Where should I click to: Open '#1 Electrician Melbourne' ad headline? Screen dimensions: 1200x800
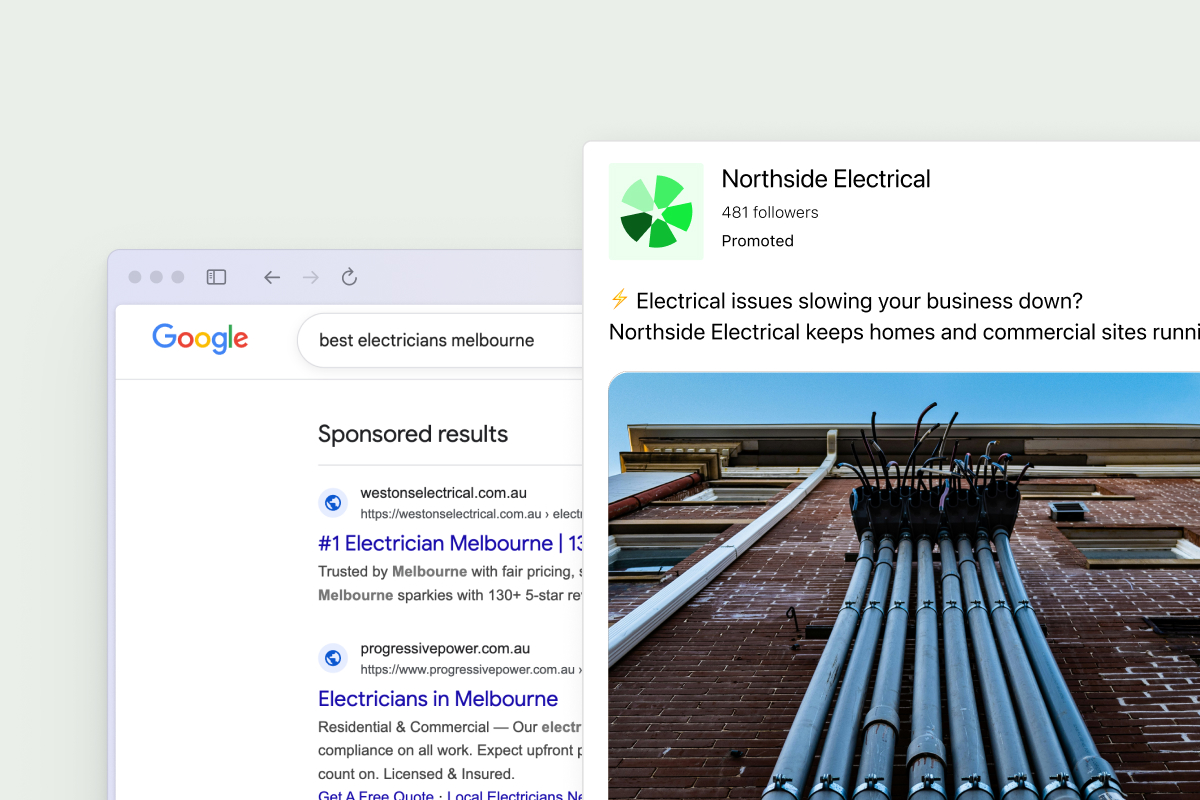(451, 543)
